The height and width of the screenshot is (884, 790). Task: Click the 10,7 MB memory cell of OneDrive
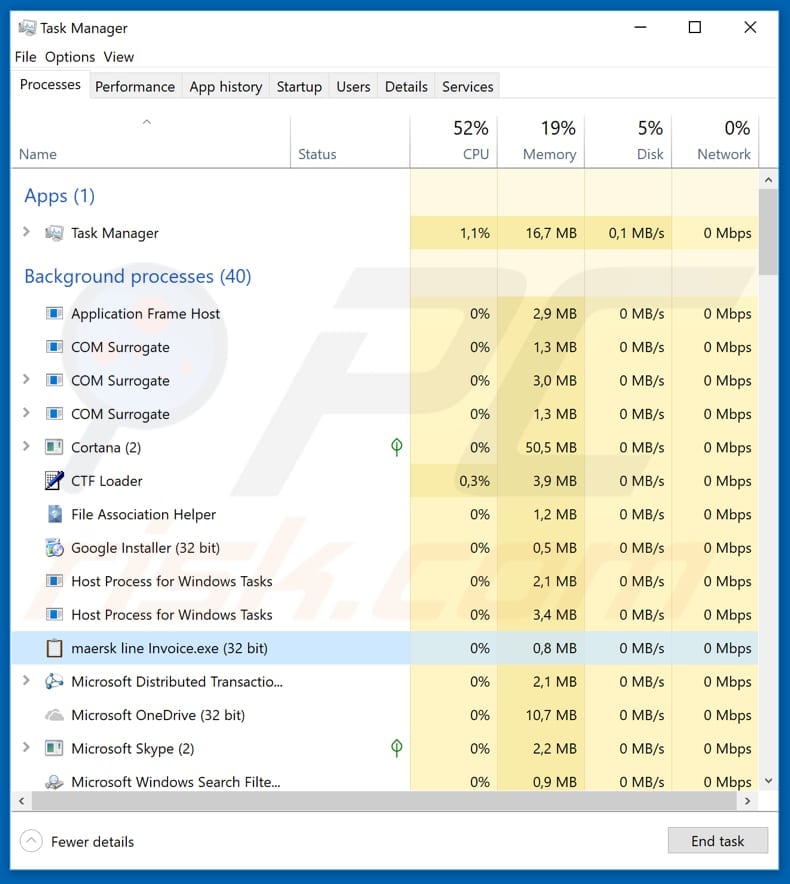pos(541,715)
